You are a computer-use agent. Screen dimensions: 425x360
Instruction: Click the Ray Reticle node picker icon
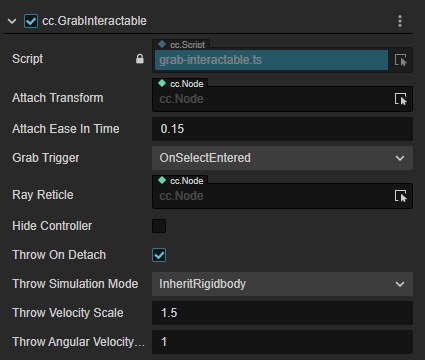click(x=400, y=196)
